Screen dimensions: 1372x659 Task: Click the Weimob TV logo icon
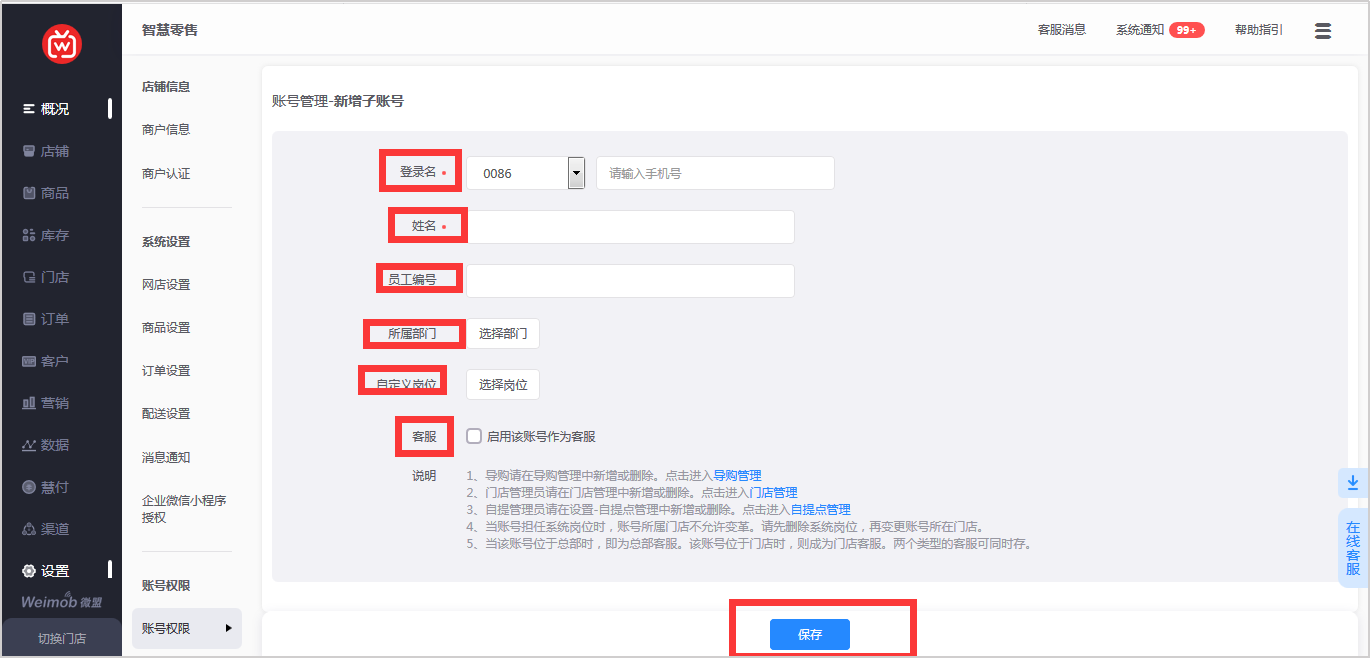coord(61,43)
